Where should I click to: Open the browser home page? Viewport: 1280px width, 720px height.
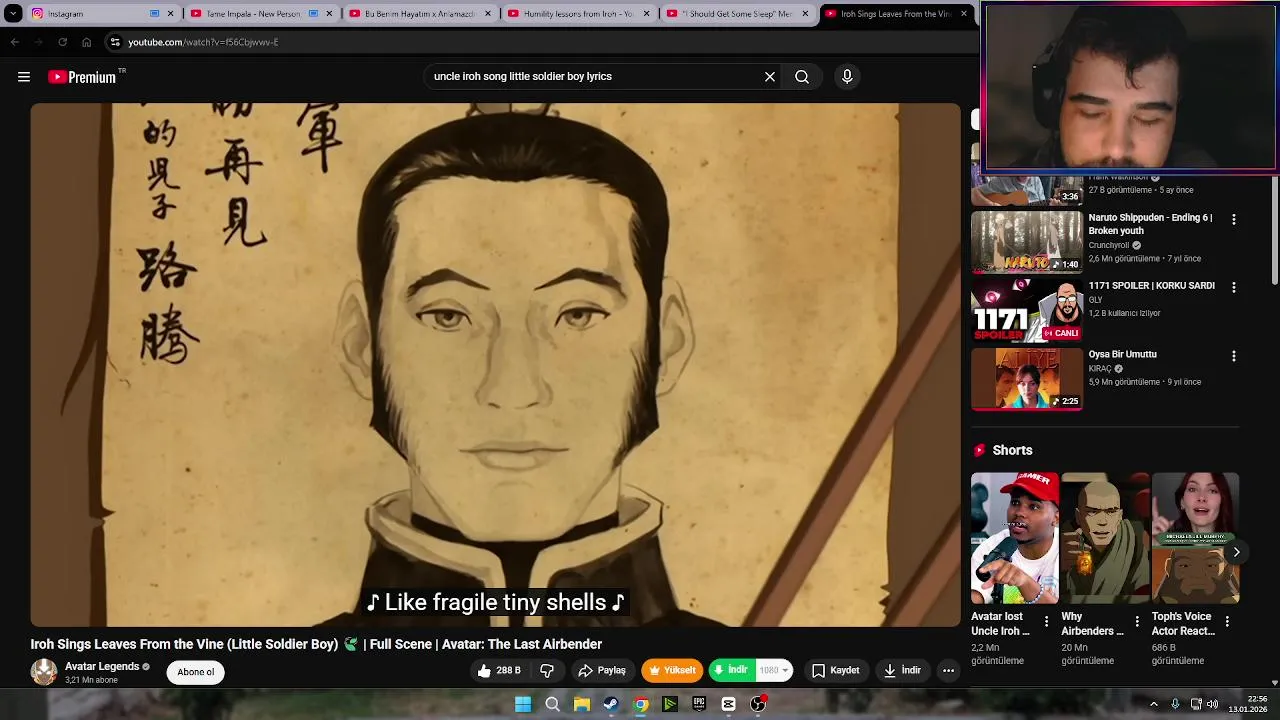coord(86,42)
